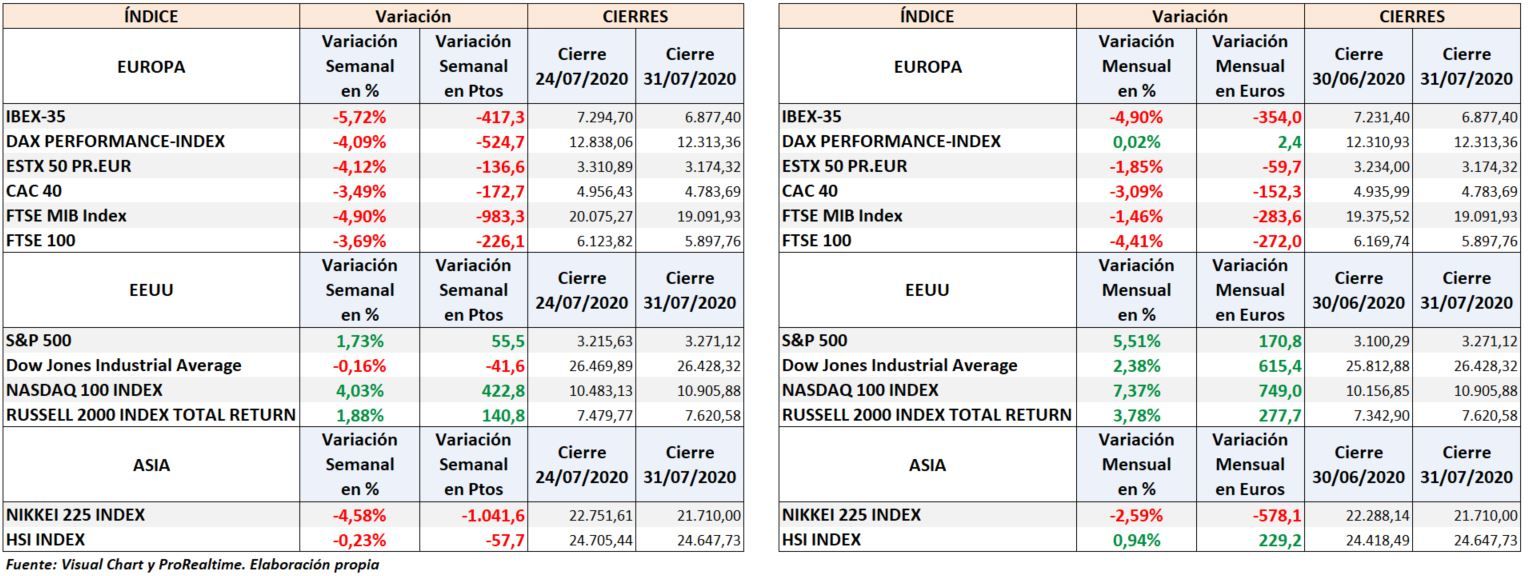Screen dimensions: 1528x576
Task: Click the RUSSELL 2000 weekly 1,88% cell
Action: click(359, 415)
